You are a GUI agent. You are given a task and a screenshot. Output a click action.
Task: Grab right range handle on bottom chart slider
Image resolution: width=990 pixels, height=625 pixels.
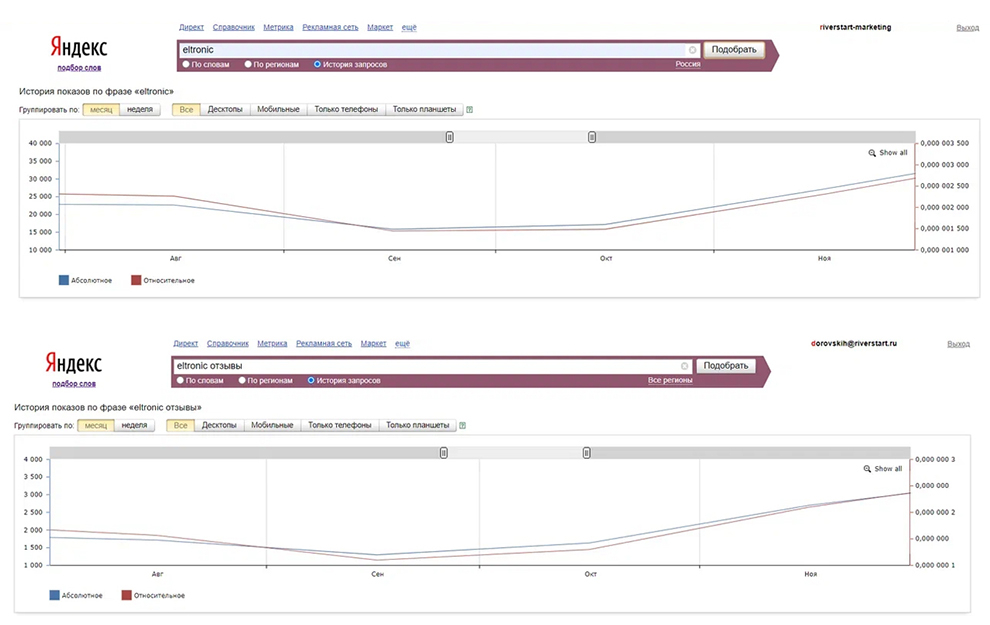tap(587, 453)
